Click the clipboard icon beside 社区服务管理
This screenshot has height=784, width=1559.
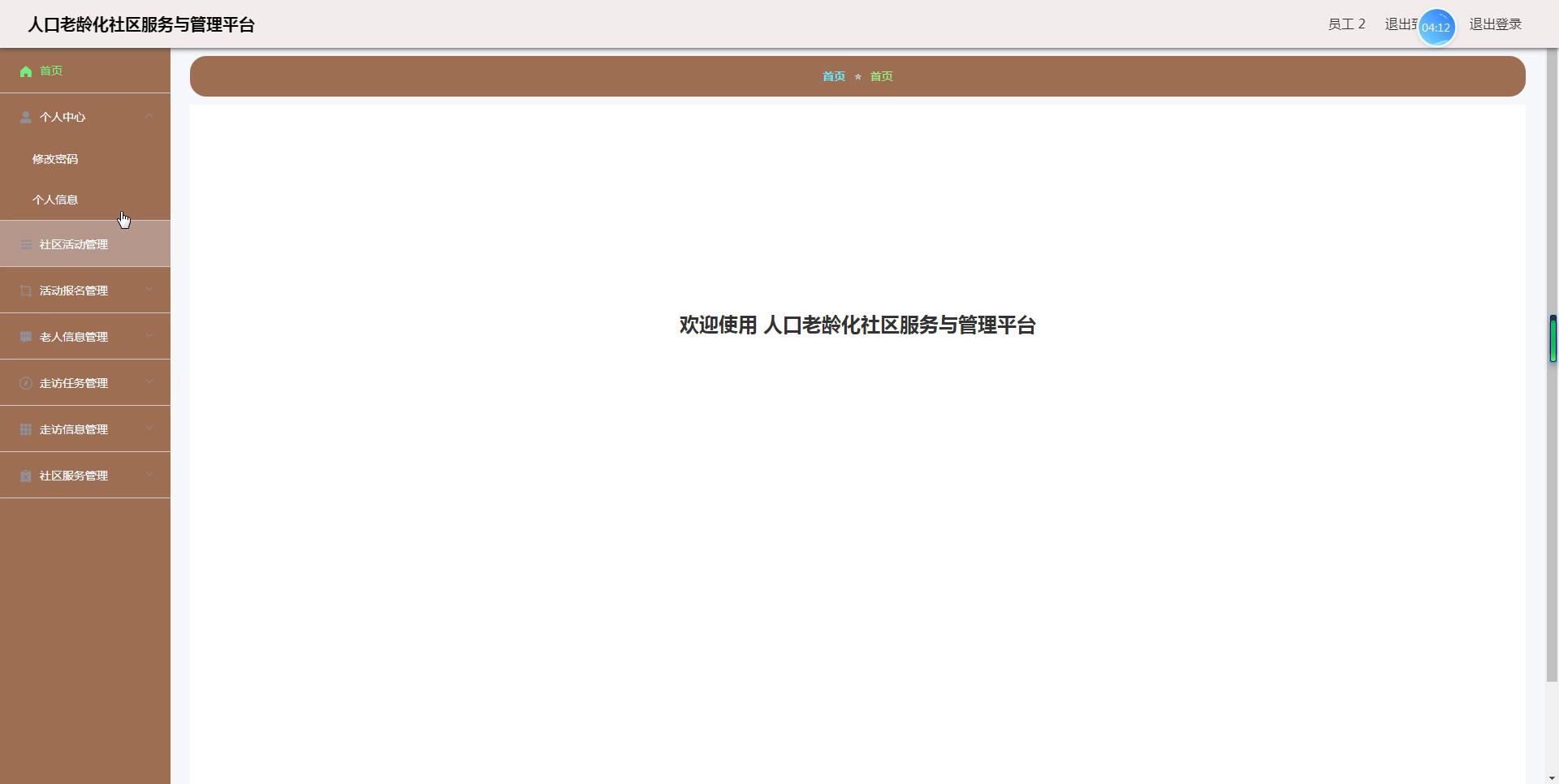(x=26, y=476)
